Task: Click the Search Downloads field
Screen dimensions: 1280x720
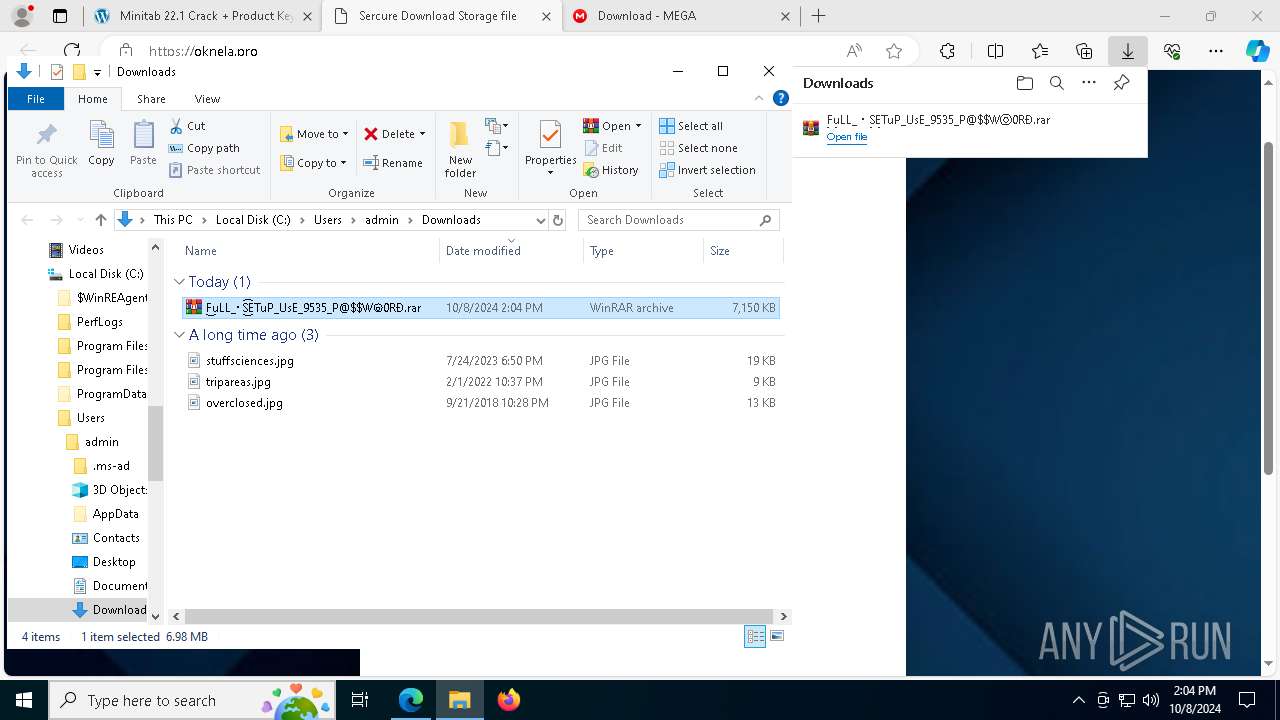Action: [678, 220]
